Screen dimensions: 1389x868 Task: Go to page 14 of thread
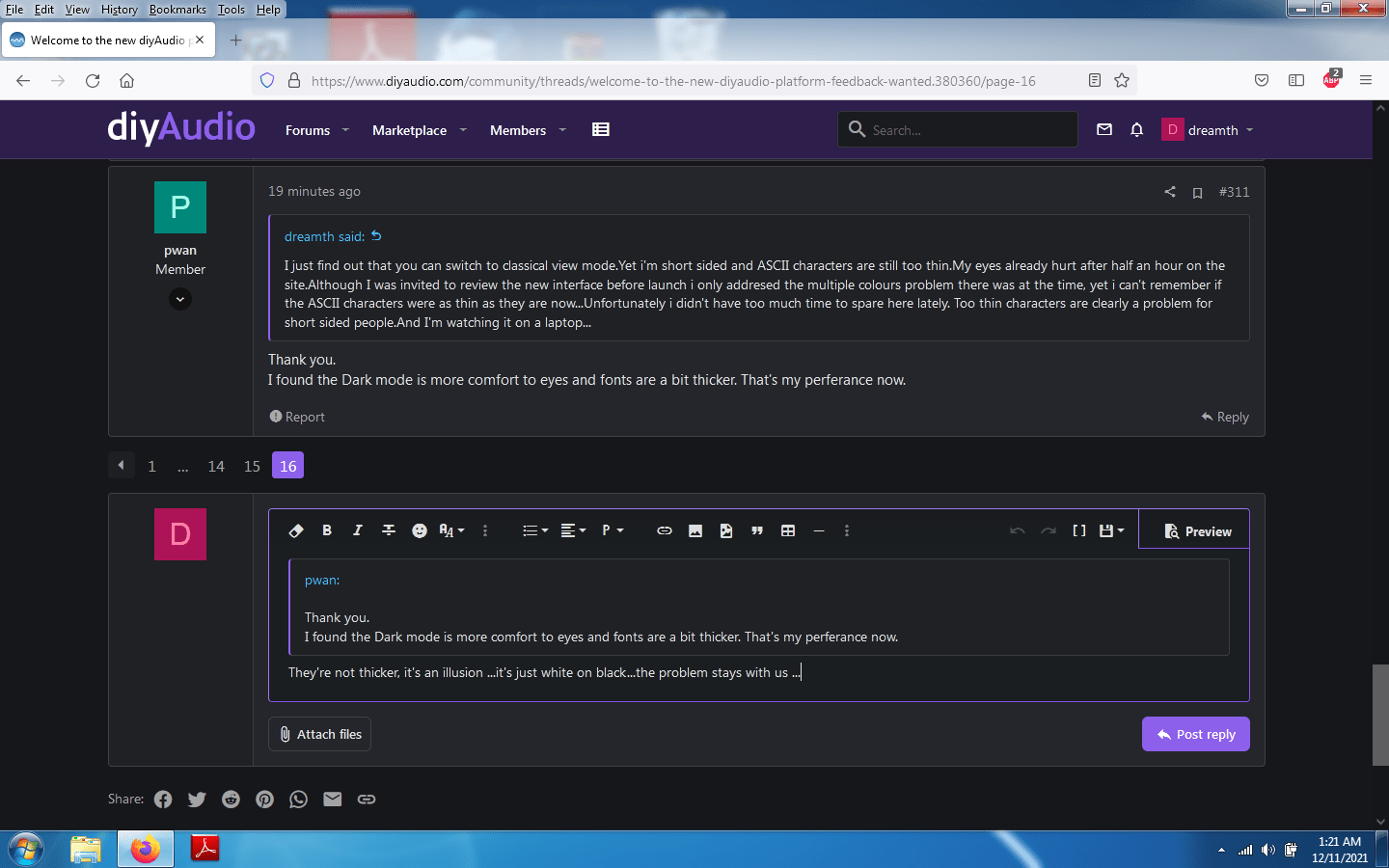click(x=216, y=466)
